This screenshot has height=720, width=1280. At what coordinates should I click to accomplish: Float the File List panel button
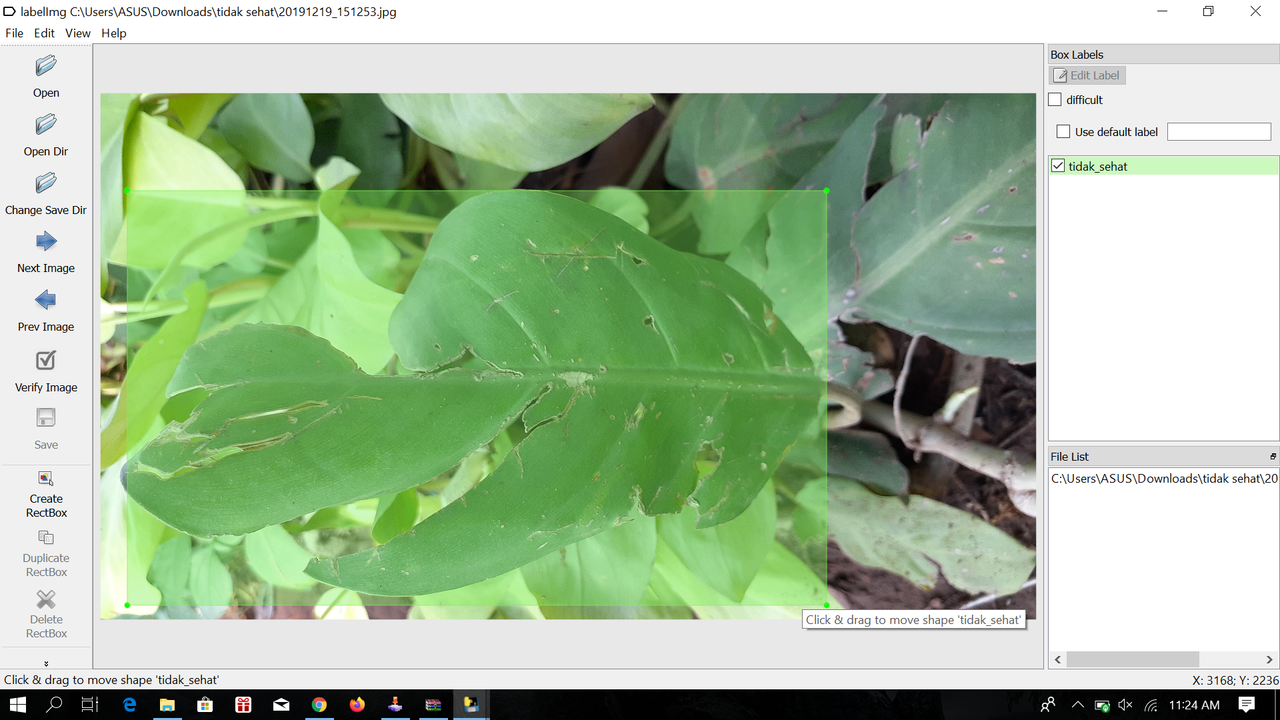click(x=1273, y=456)
